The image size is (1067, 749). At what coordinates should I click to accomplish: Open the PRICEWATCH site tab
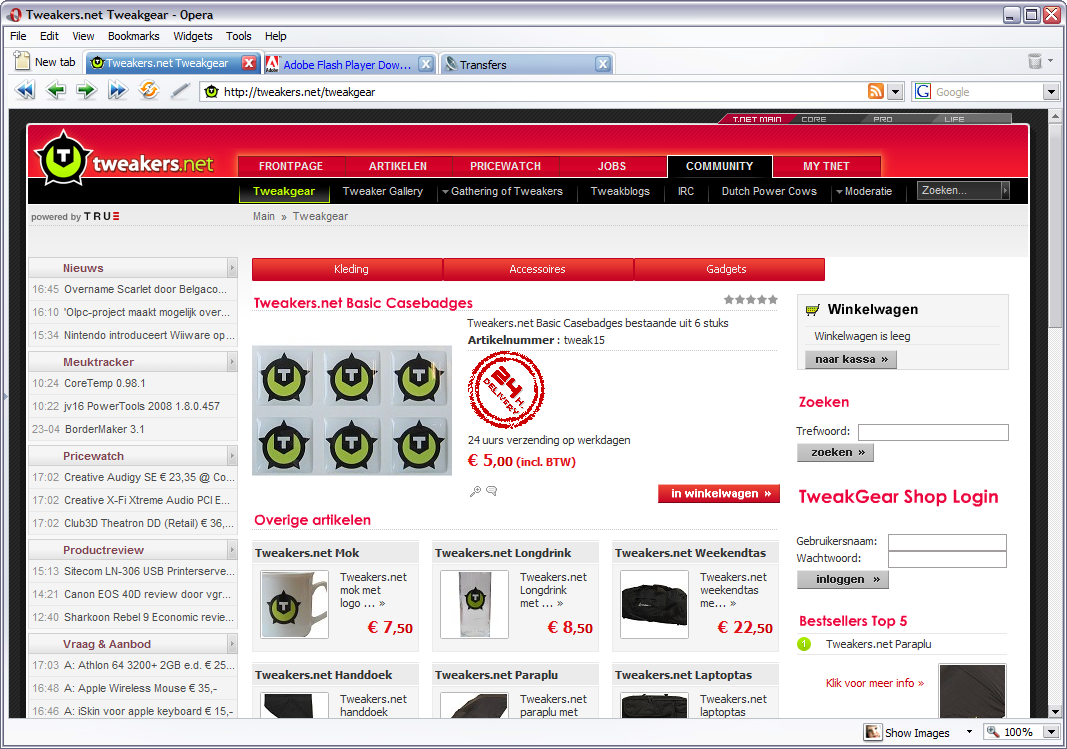pyautogui.click(x=506, y=166)
